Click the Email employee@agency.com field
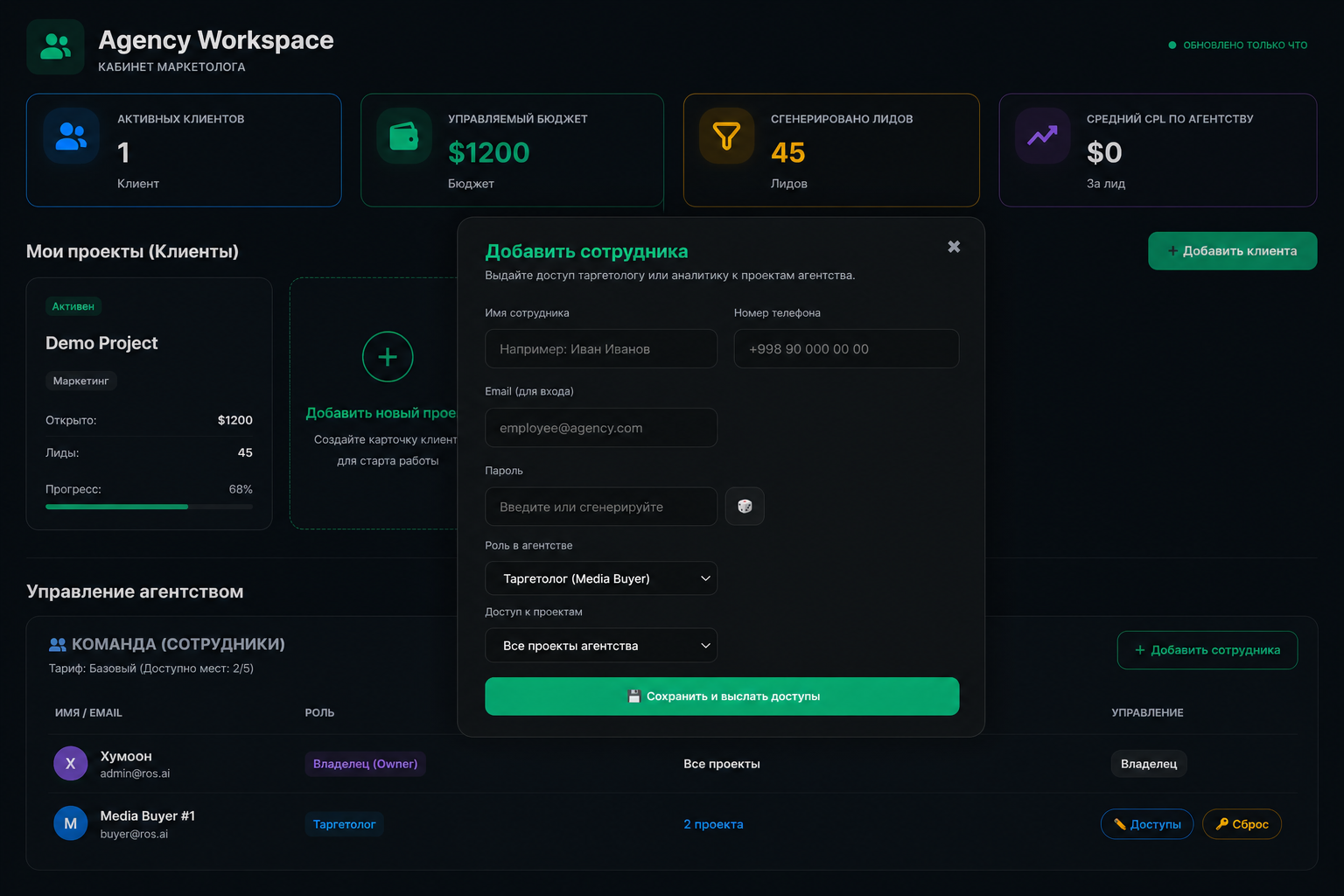 coord(601,428)
